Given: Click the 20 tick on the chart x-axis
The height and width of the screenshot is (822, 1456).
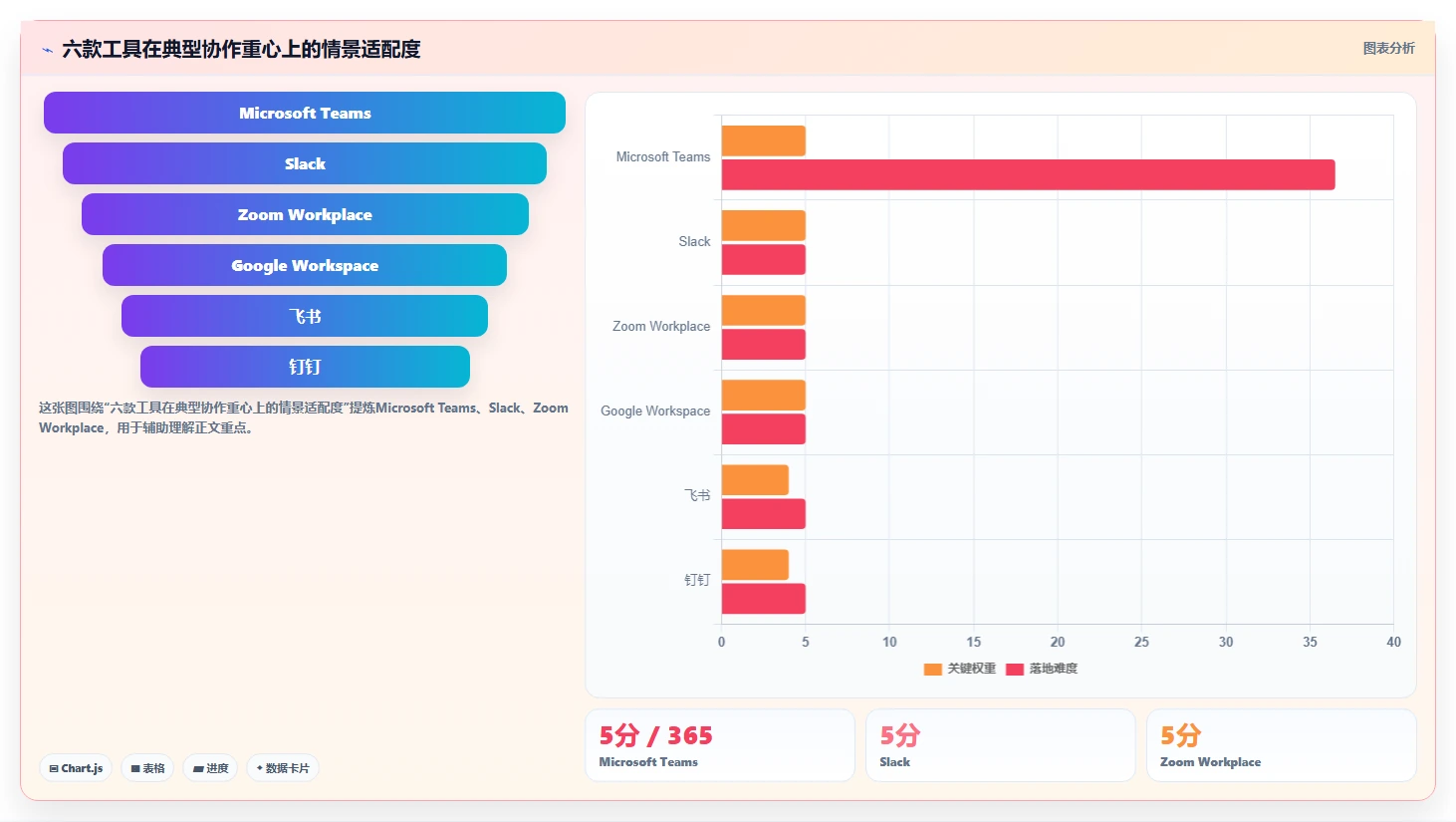Looking at the screenshot, I should [1058, 642].
